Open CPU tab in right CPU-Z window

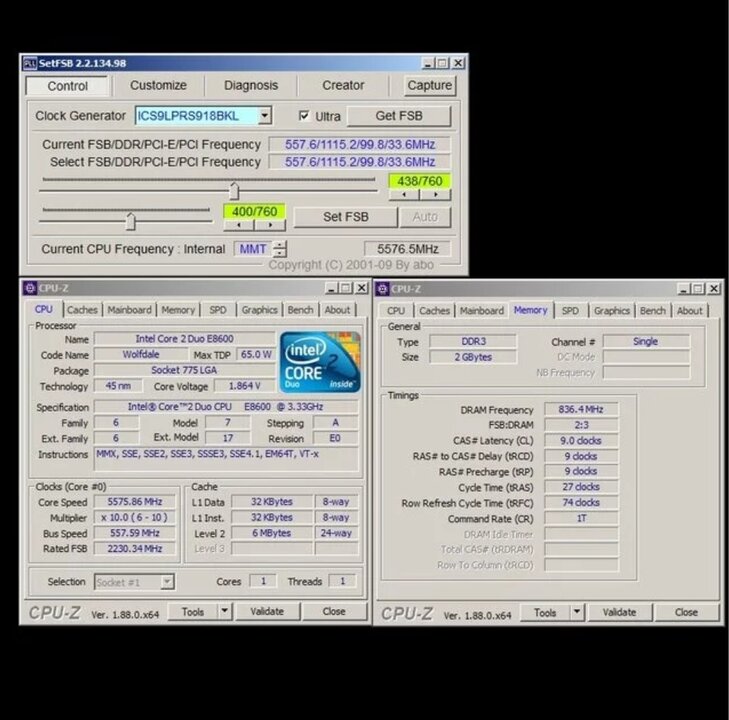[x=396, y=311]
